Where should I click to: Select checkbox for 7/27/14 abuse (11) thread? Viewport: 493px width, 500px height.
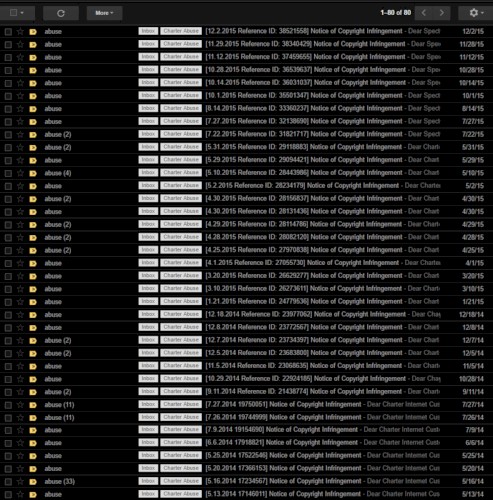(8, 405)
